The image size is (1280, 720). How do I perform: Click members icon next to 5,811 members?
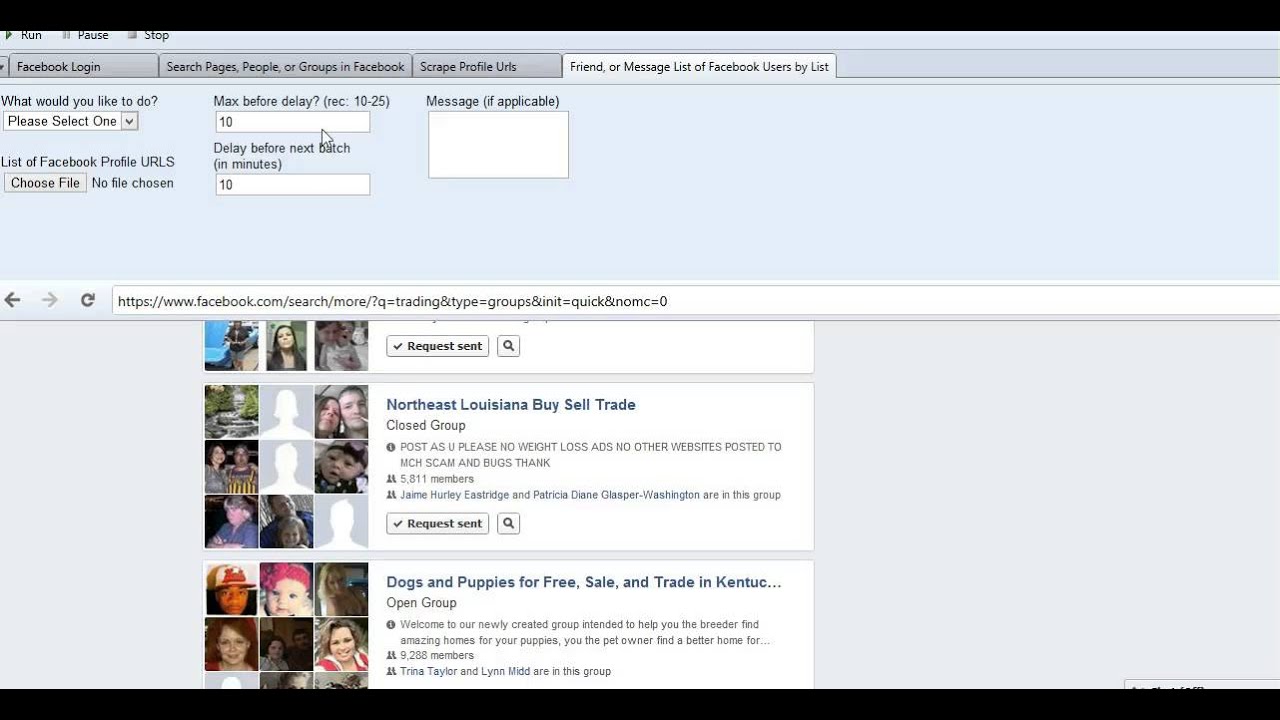click(391, 479)
